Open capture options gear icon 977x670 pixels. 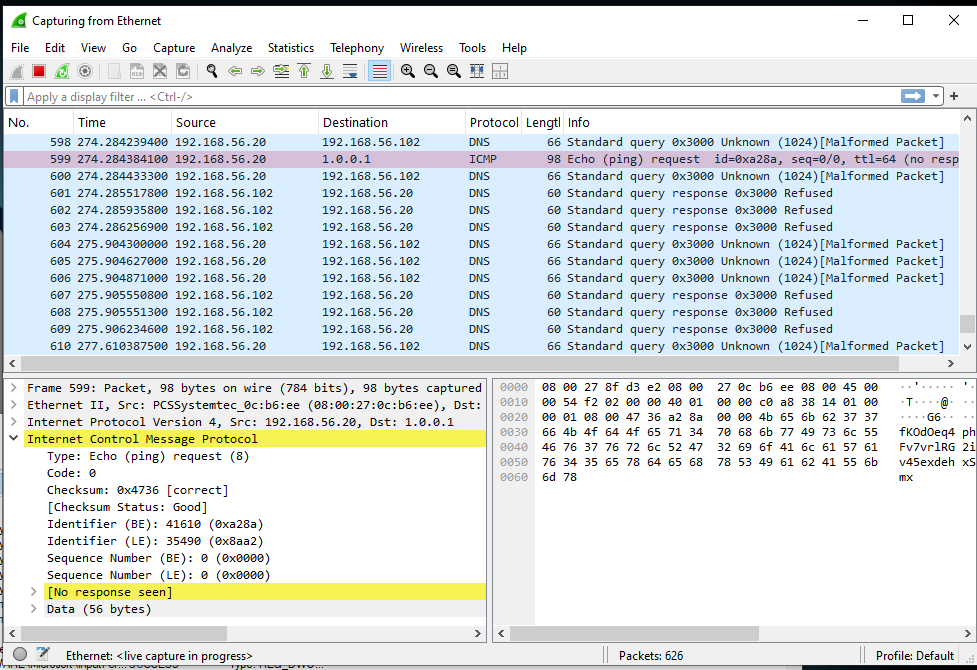(x=85, y=71)
